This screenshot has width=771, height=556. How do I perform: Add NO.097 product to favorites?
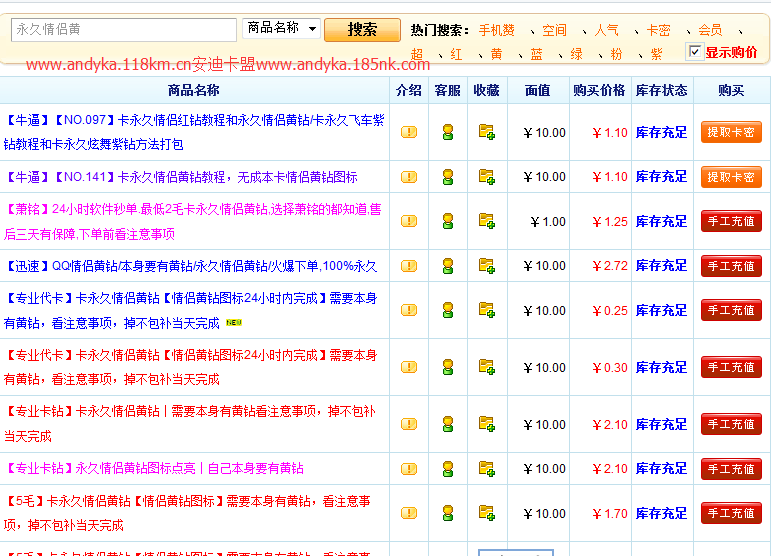pos(487,132)
